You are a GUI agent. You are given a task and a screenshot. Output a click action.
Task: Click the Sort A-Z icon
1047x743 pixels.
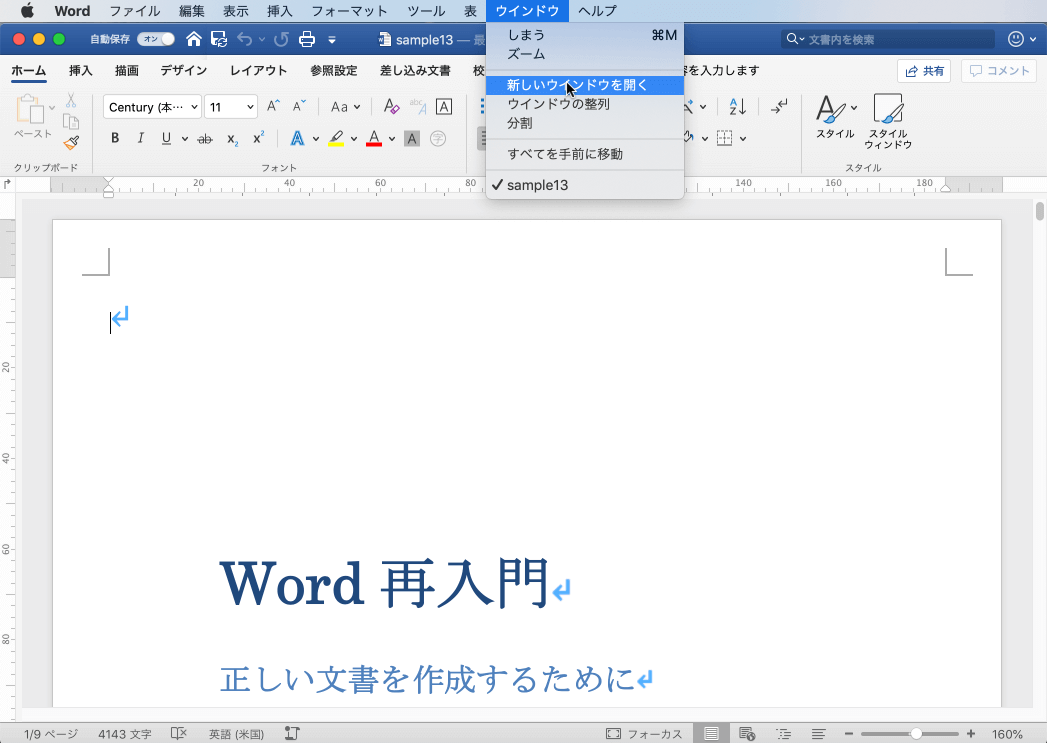point(738,106)
